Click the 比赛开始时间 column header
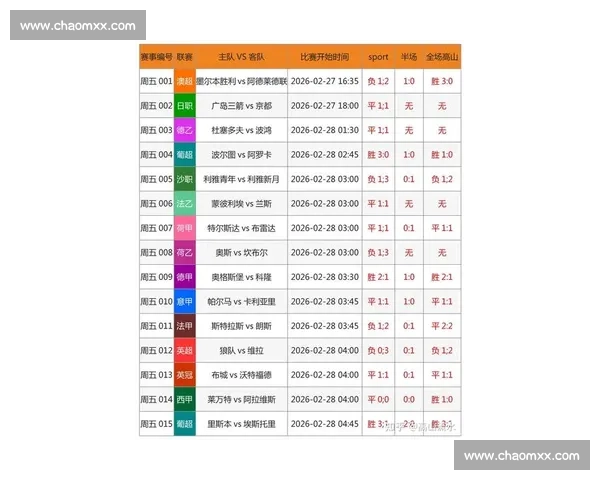 click(324, 57)
